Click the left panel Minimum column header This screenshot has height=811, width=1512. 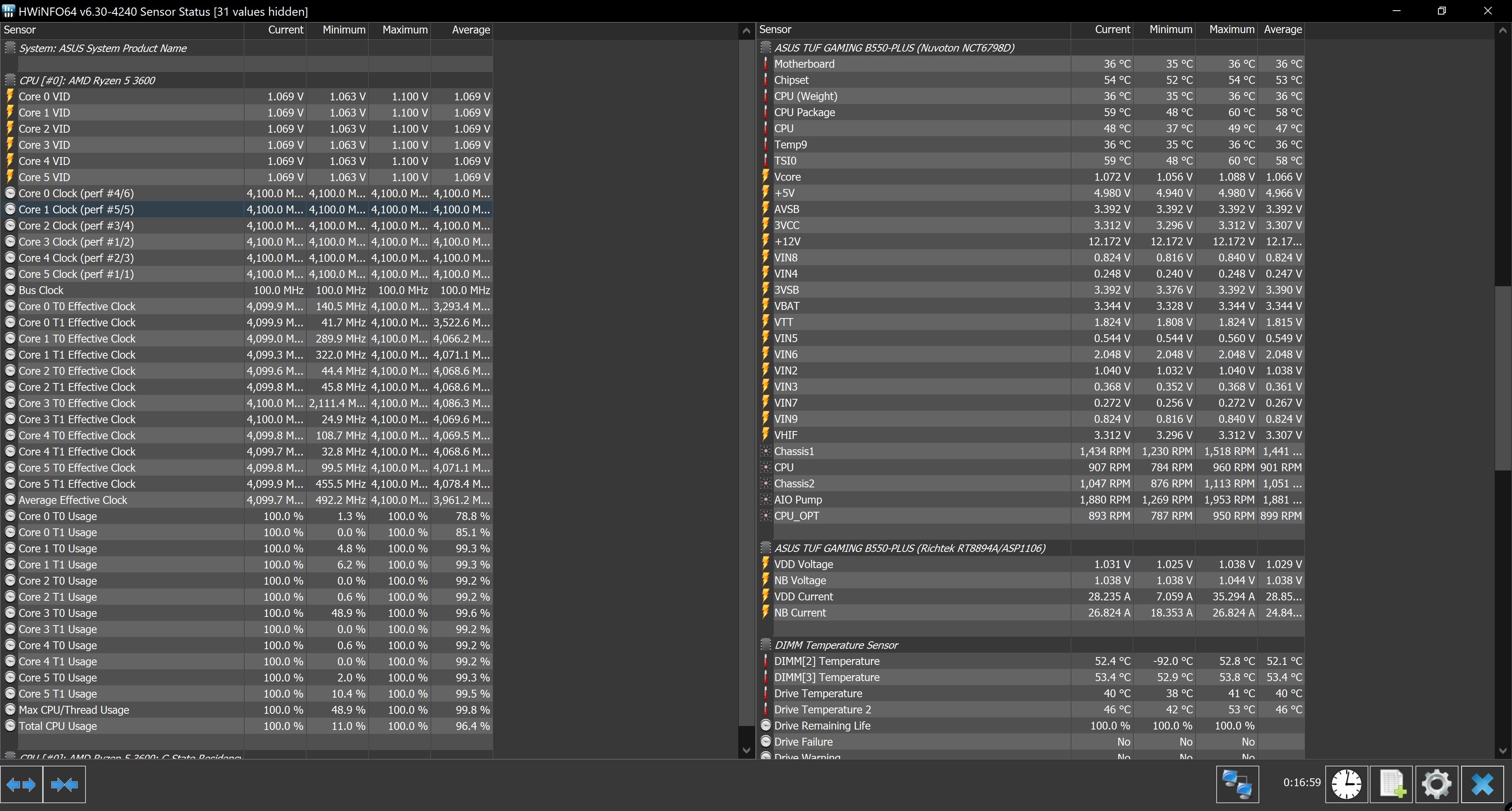click(337, 30)
